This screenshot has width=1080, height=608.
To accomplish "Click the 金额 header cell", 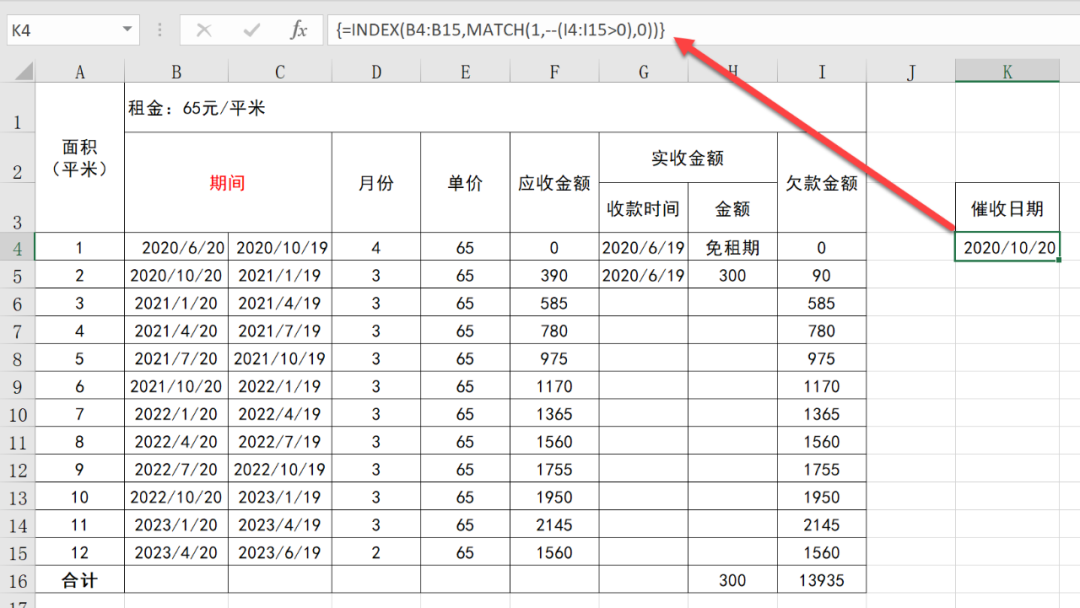I will (x=732, y=208).
